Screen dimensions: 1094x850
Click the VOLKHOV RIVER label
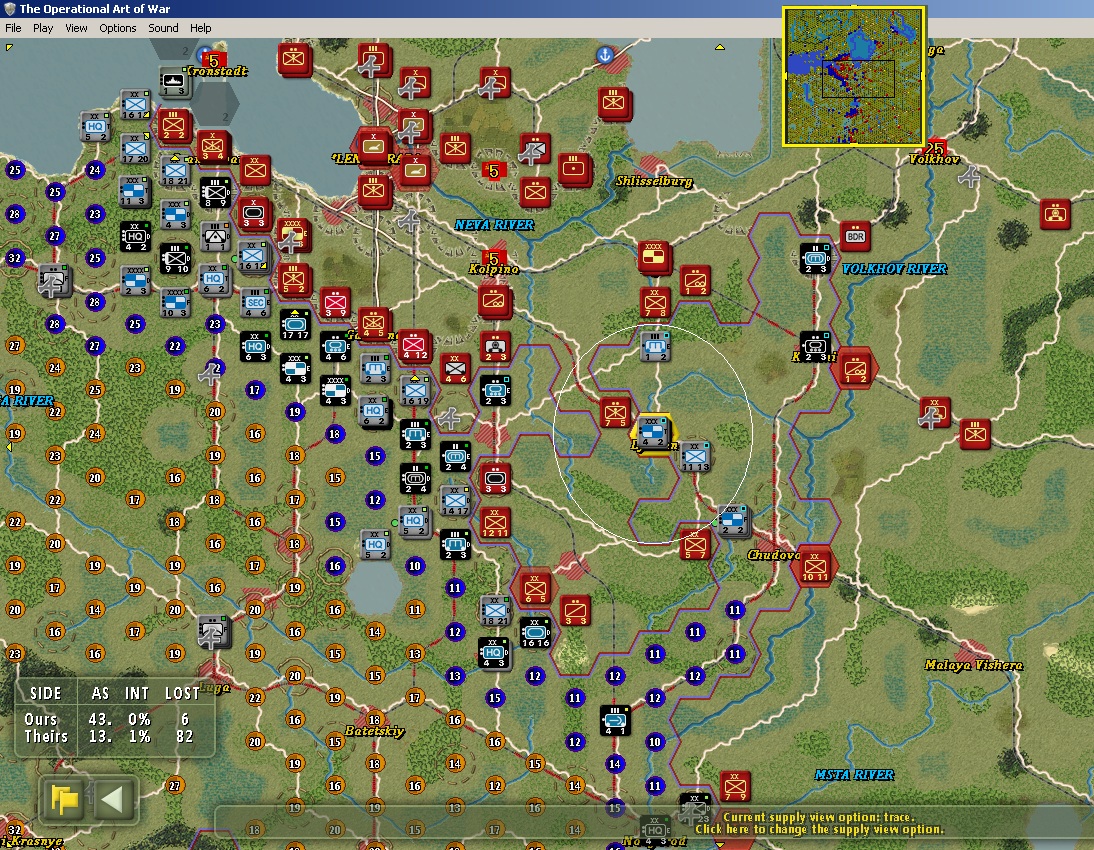(894, 269)
